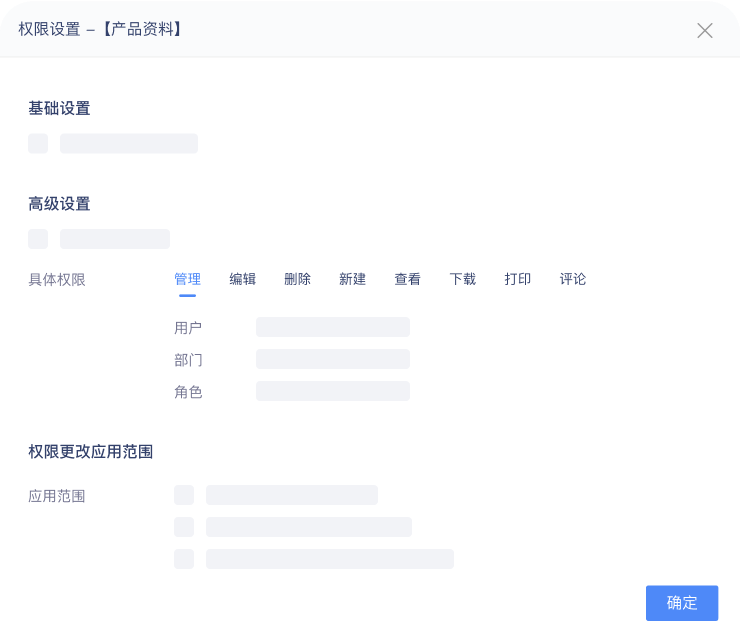Select the 删除 tab

coord(297,279)
